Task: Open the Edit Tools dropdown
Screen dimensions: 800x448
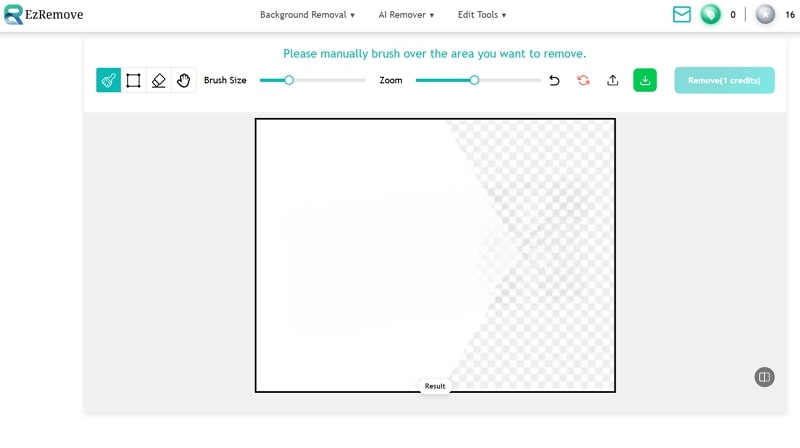Action: click(482, 15)
